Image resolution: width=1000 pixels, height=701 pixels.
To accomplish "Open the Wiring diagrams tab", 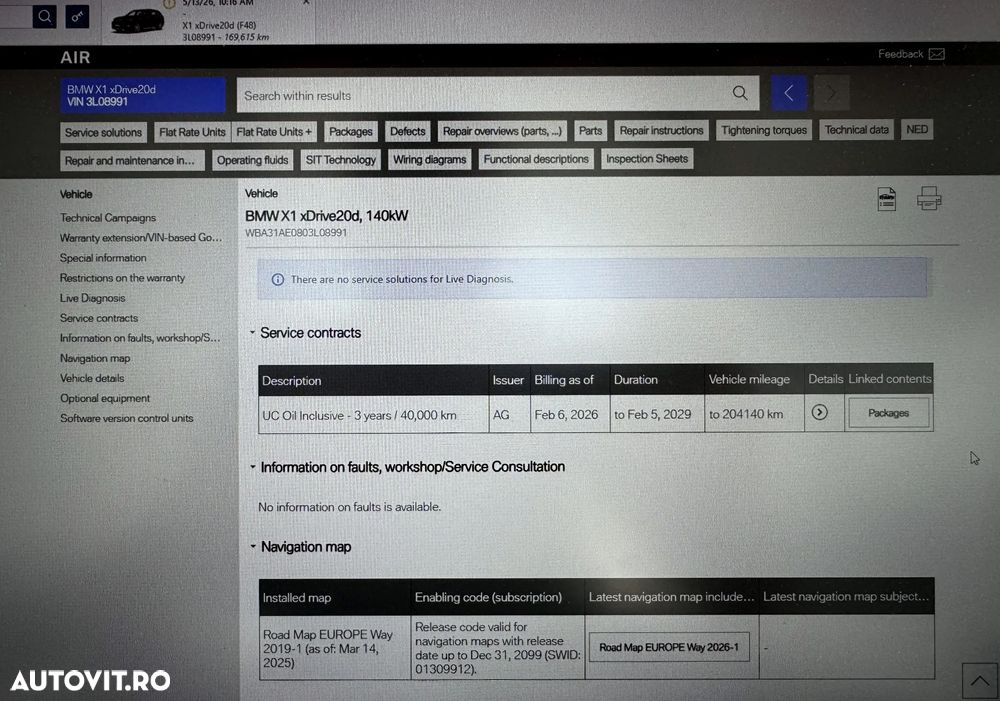I will [429, 159].
